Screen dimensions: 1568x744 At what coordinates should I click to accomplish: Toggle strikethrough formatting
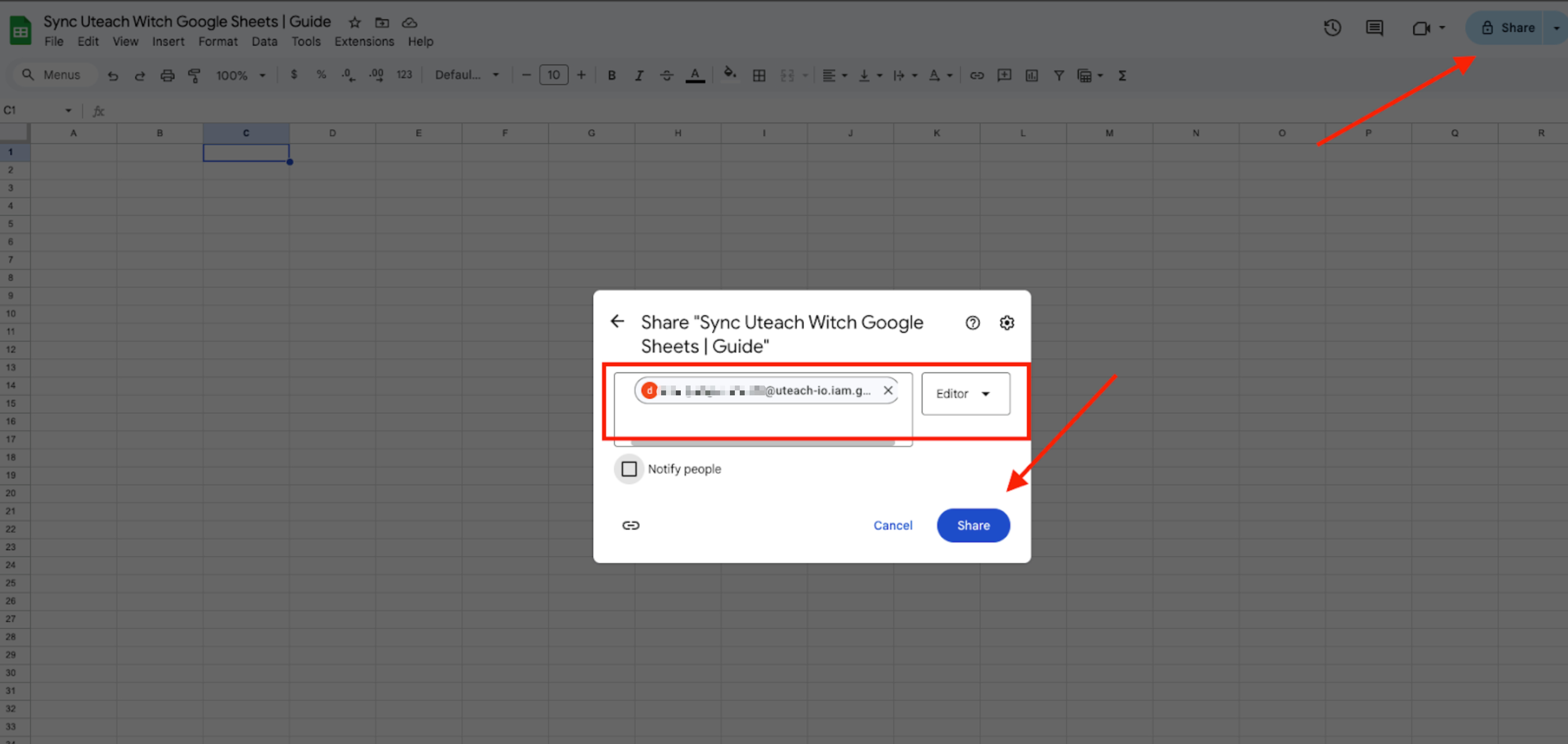[x=667, y=76]
